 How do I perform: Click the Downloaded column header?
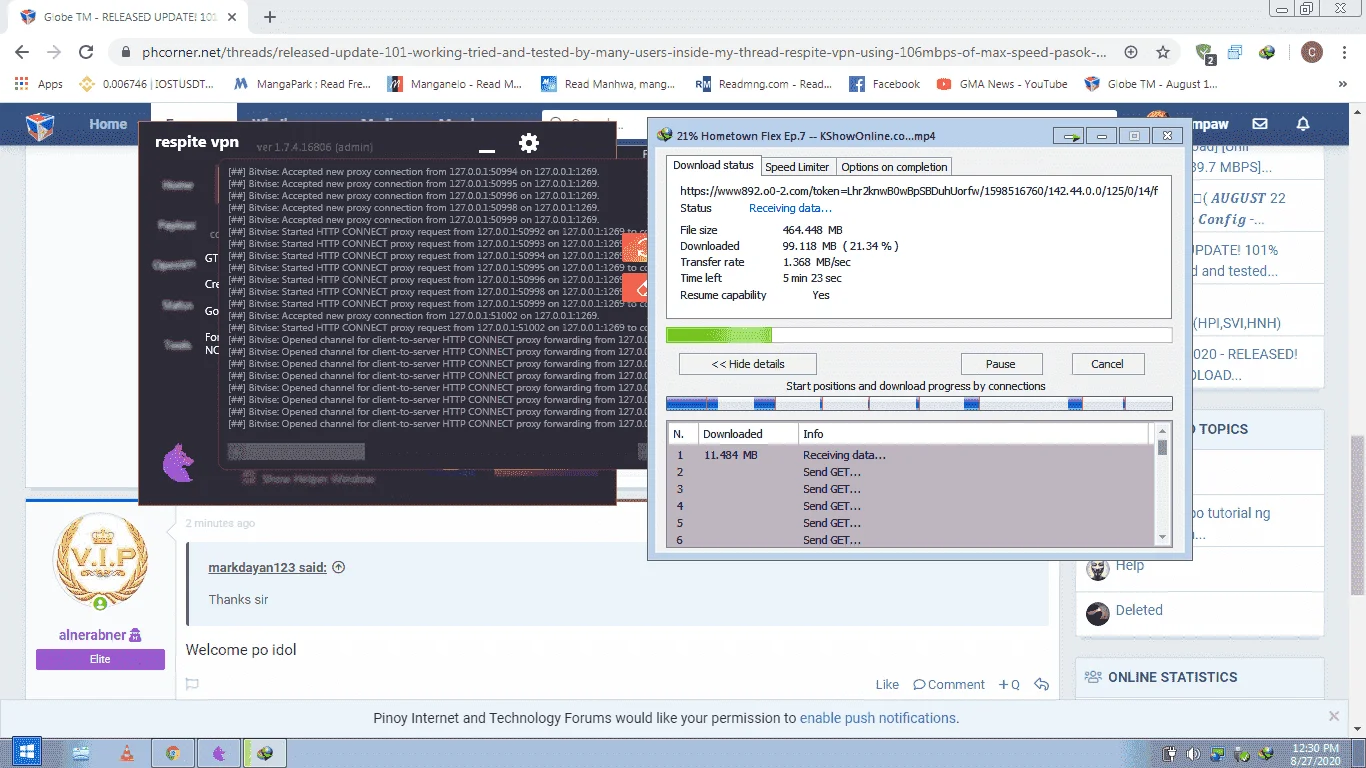747,434
